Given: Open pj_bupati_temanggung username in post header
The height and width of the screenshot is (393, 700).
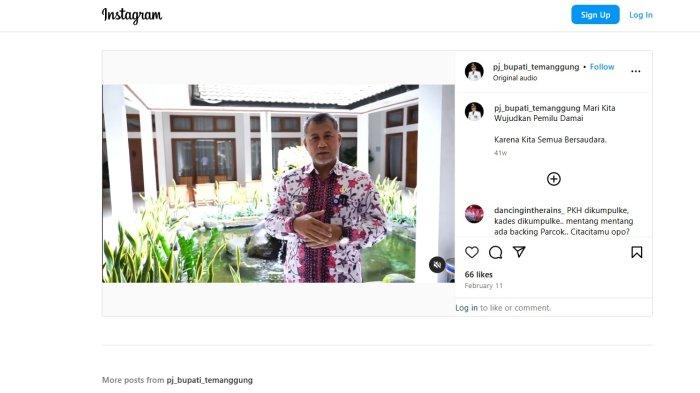Looking at the screenshot, I should 536,67.
